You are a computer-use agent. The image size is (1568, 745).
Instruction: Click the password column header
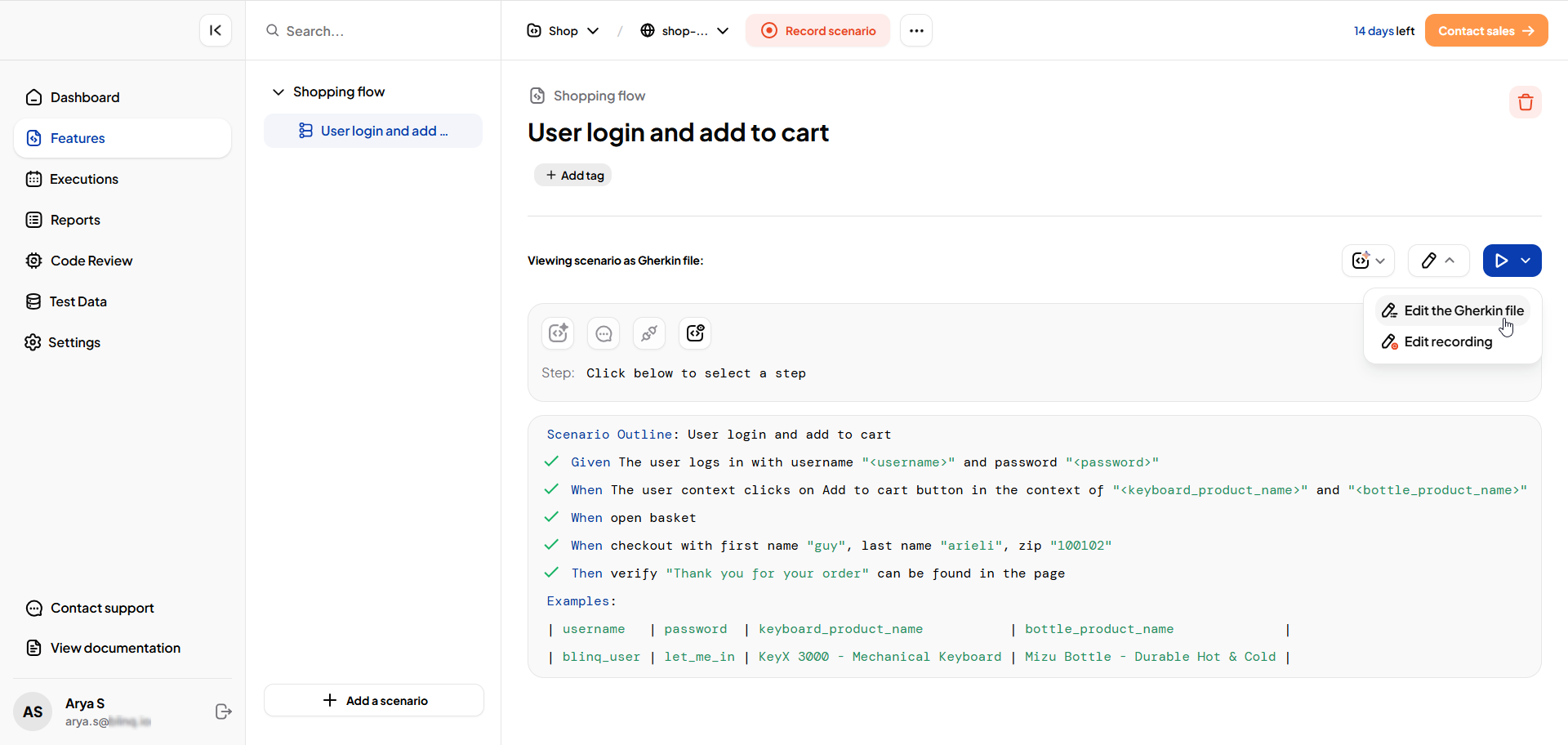pyautogui.click(x=695, y=629)
